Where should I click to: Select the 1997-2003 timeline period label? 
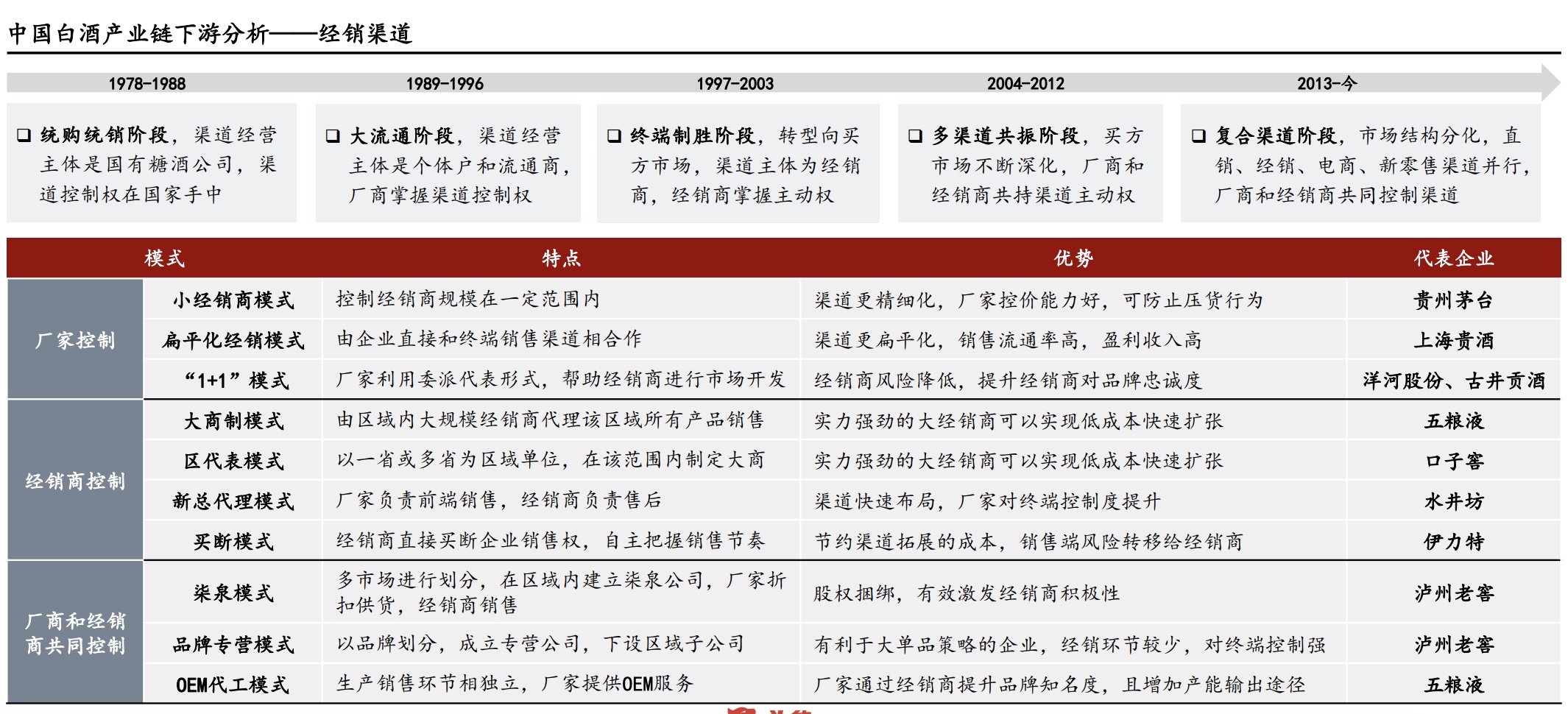point(735,84)
